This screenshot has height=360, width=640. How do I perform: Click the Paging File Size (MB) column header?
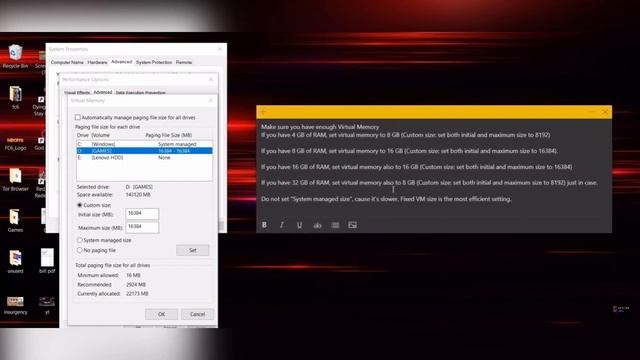point(169,135)
